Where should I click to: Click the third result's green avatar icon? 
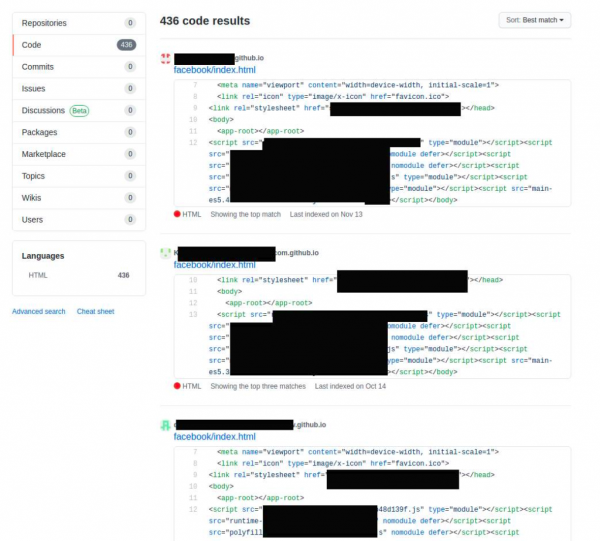[166, 426]
